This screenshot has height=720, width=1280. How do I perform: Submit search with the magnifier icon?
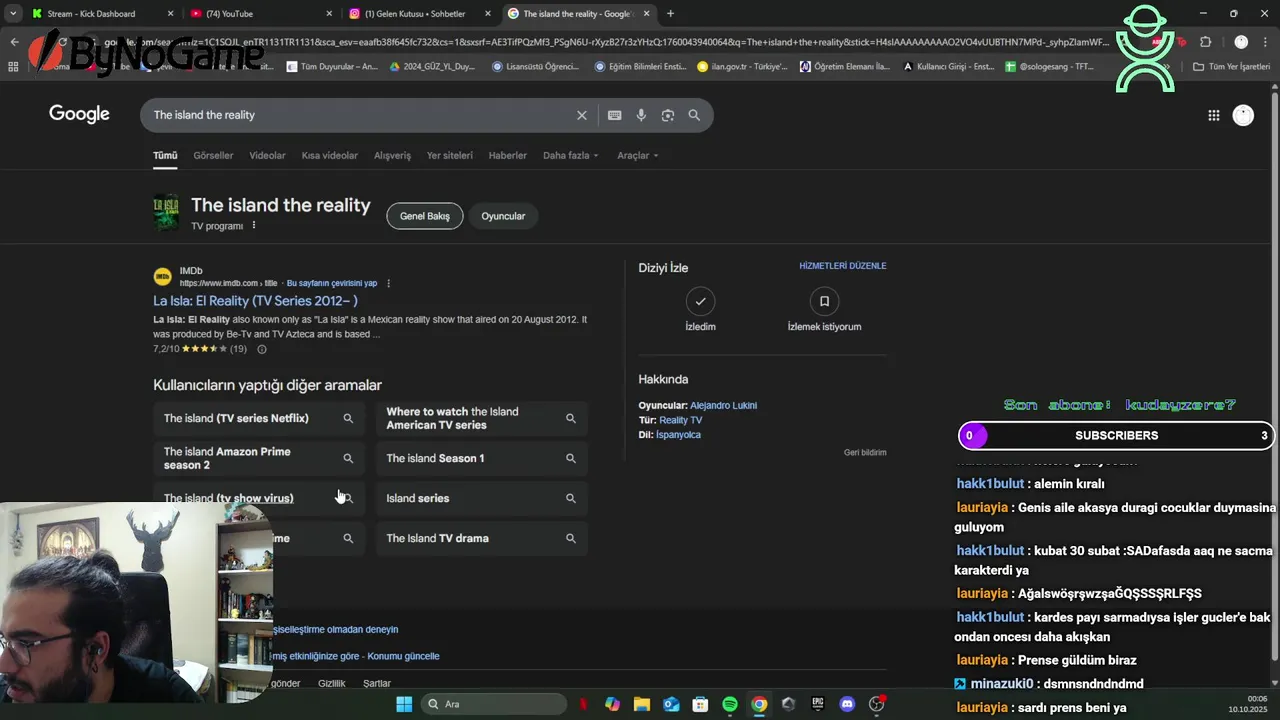tap(694, 115)
